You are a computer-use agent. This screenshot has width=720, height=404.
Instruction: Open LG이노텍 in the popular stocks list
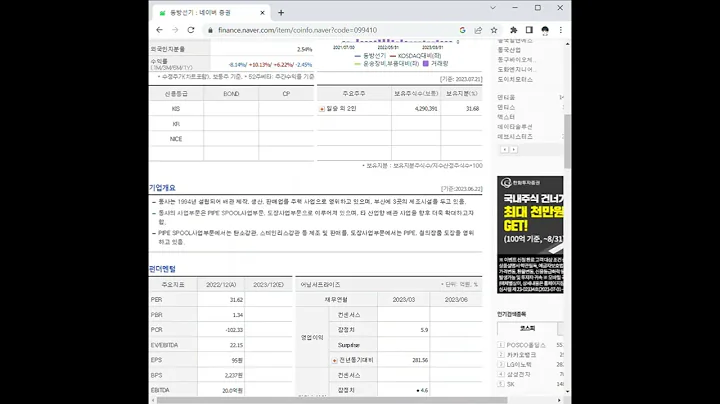point(519,365)
